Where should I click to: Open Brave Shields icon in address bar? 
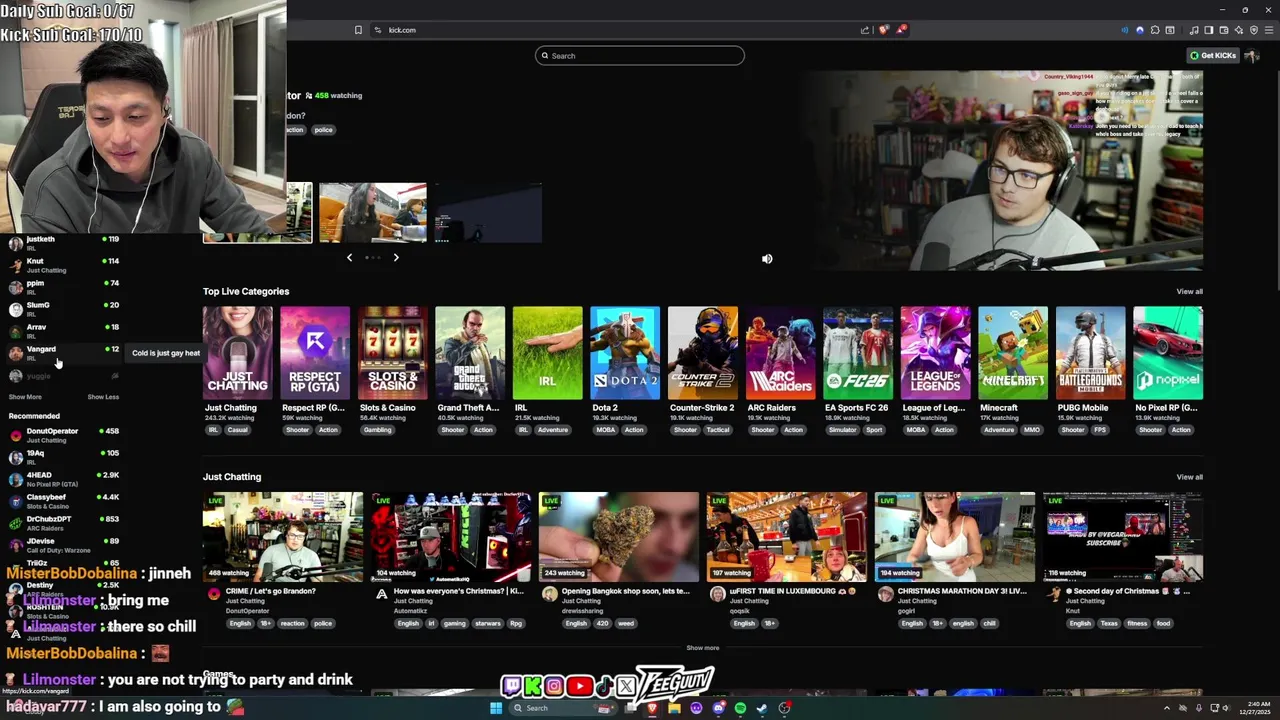pos(883,30)
